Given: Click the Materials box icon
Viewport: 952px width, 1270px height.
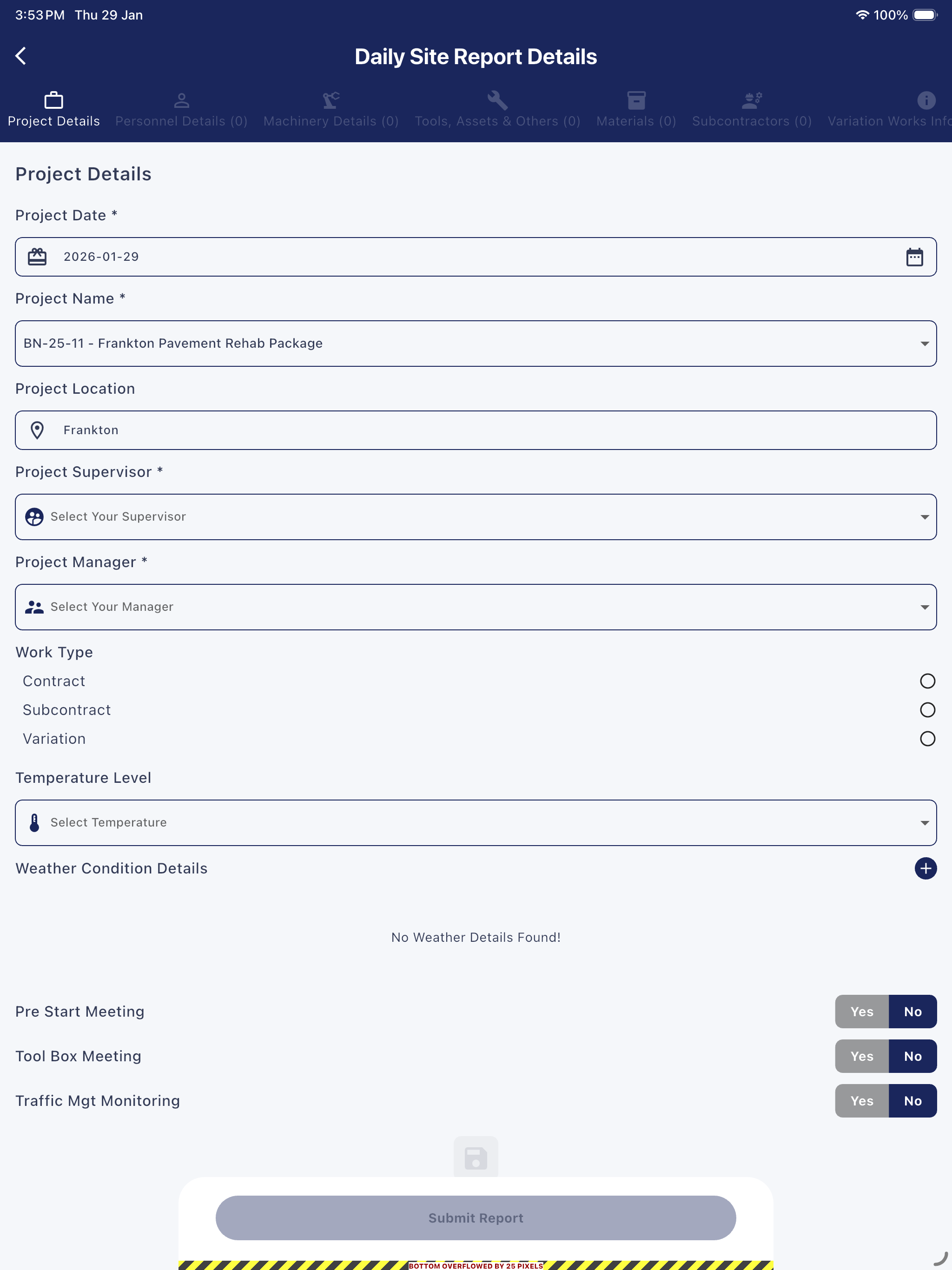Looking at the screenshot, I should tap(636, 100).
